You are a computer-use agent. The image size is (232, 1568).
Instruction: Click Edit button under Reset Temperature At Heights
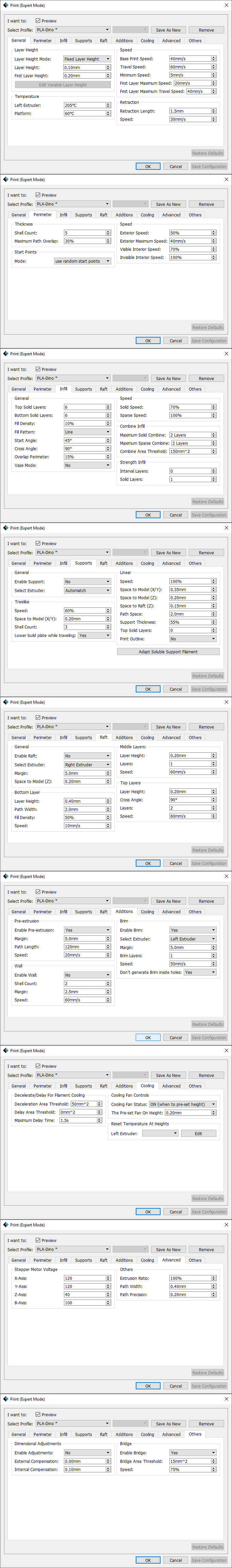(198, 1133)
